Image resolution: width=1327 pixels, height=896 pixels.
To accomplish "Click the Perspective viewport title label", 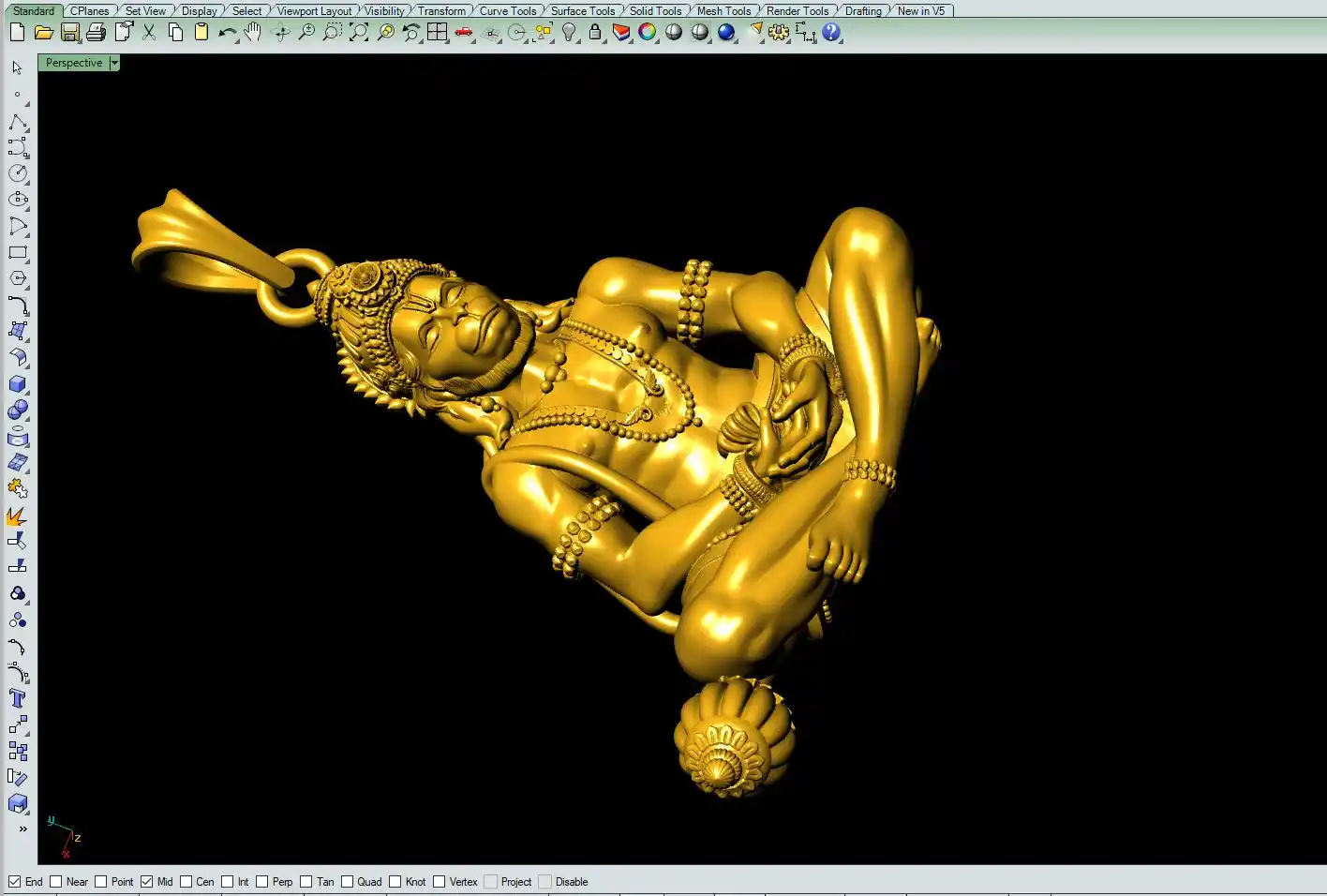I will click(74, 63).
